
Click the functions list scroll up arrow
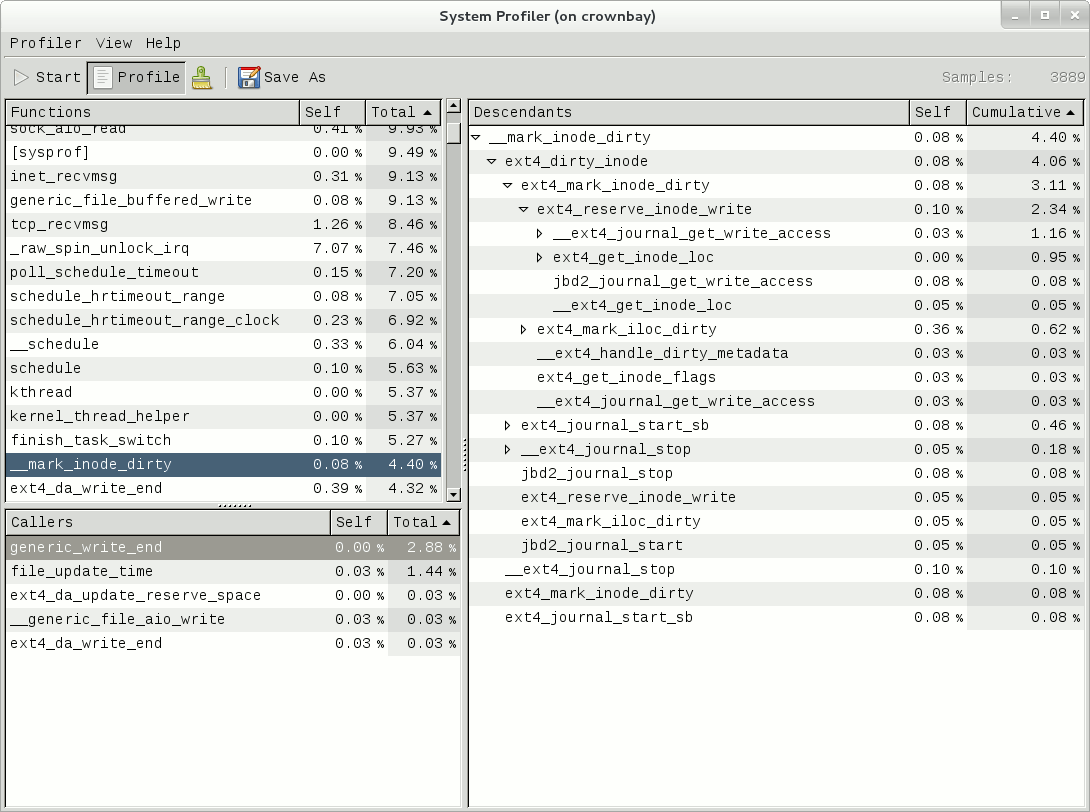point(453,106)
